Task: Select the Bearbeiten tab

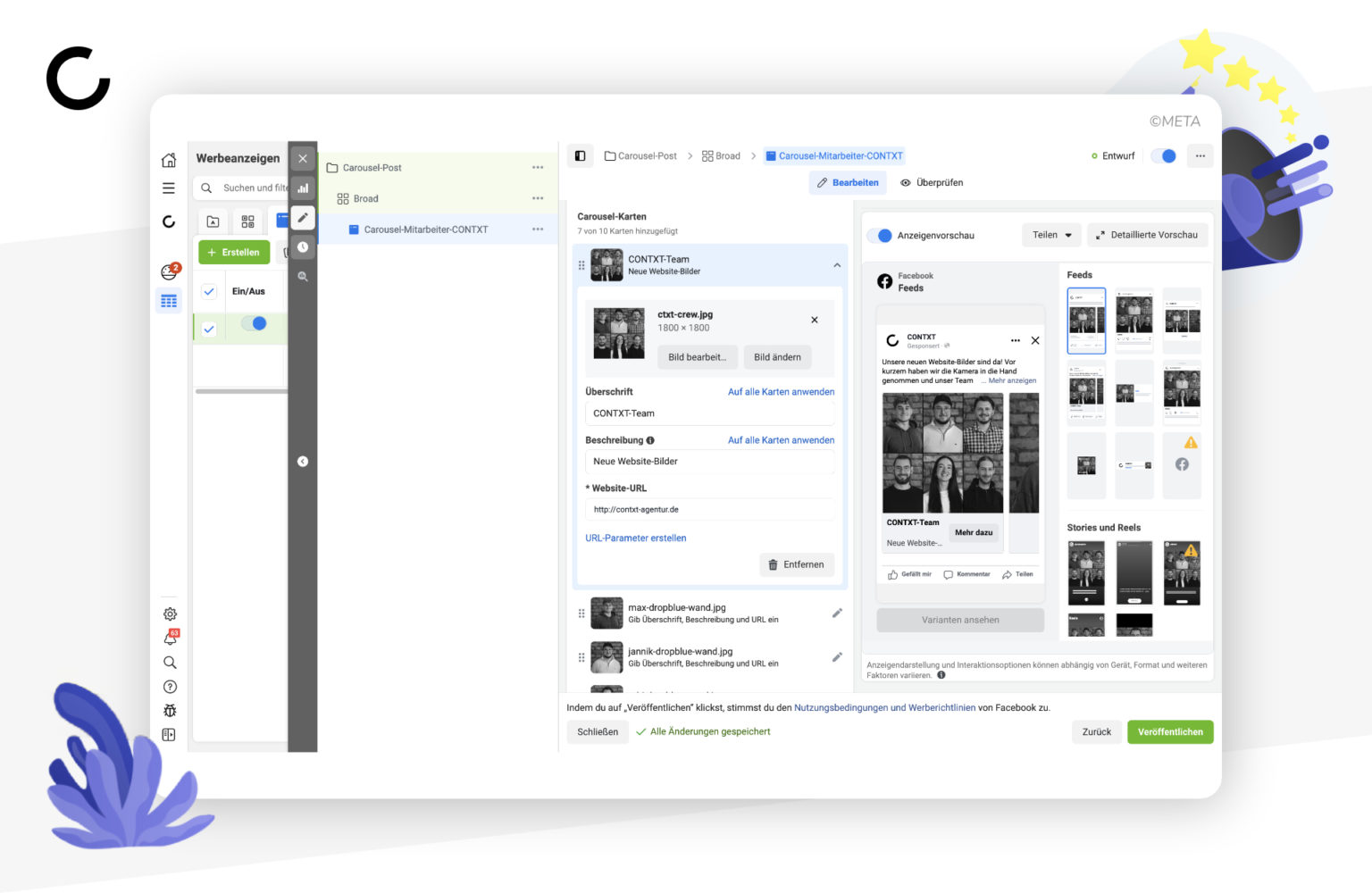Action: coord(847,182)
